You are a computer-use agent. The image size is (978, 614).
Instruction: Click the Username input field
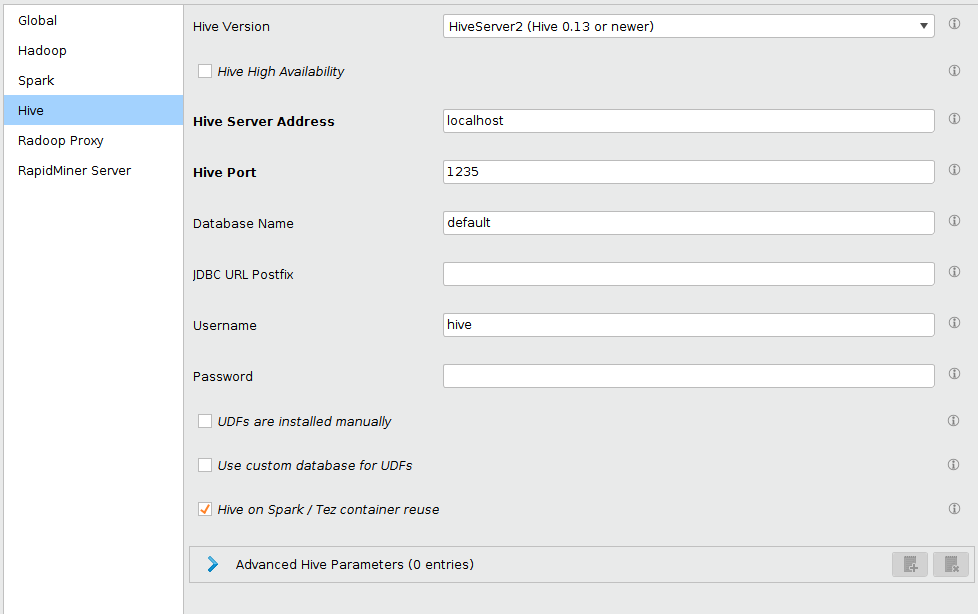click(x=688, y=325)
